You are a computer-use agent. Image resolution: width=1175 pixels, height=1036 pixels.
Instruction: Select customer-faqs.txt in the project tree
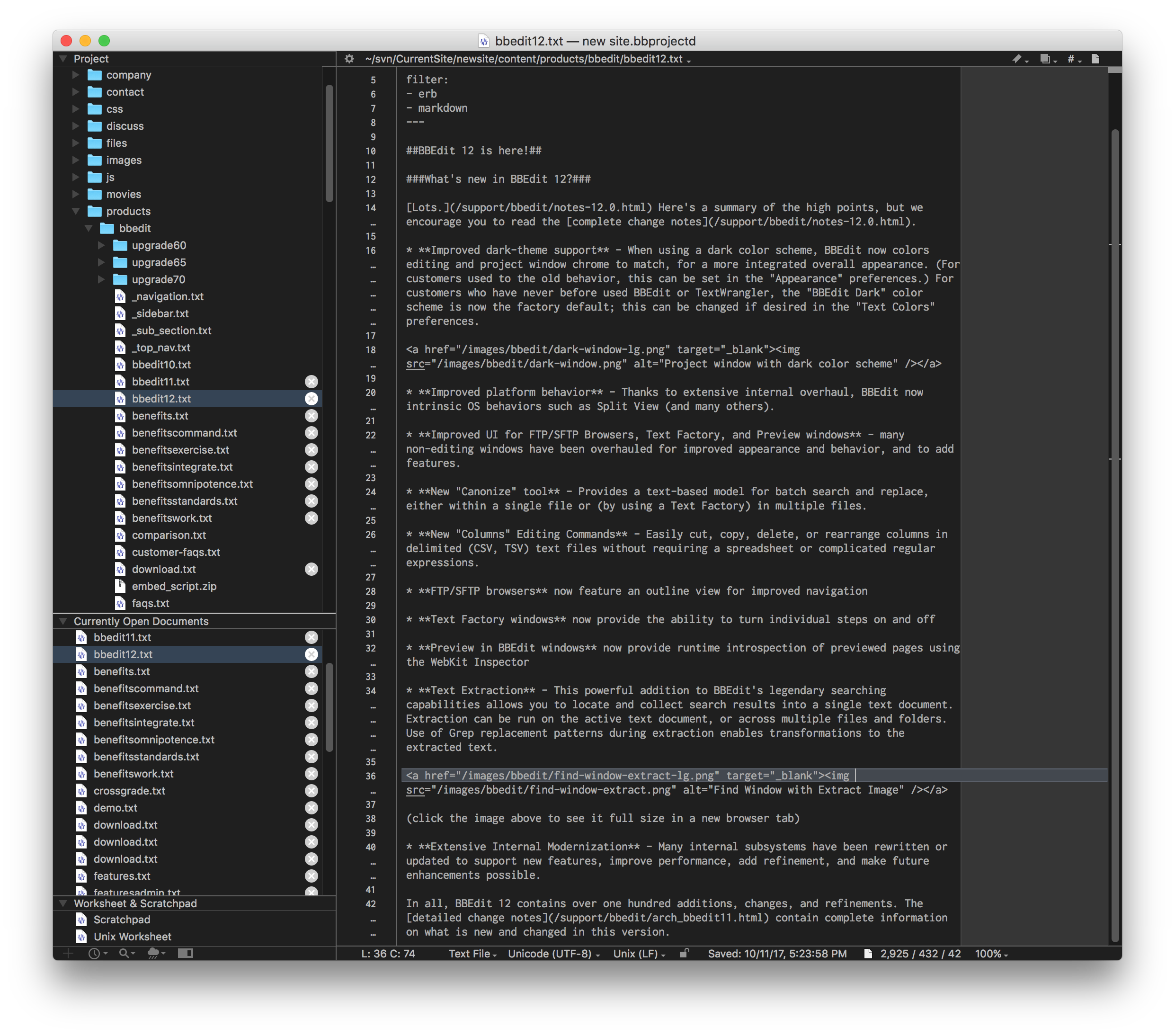(176, 552)
